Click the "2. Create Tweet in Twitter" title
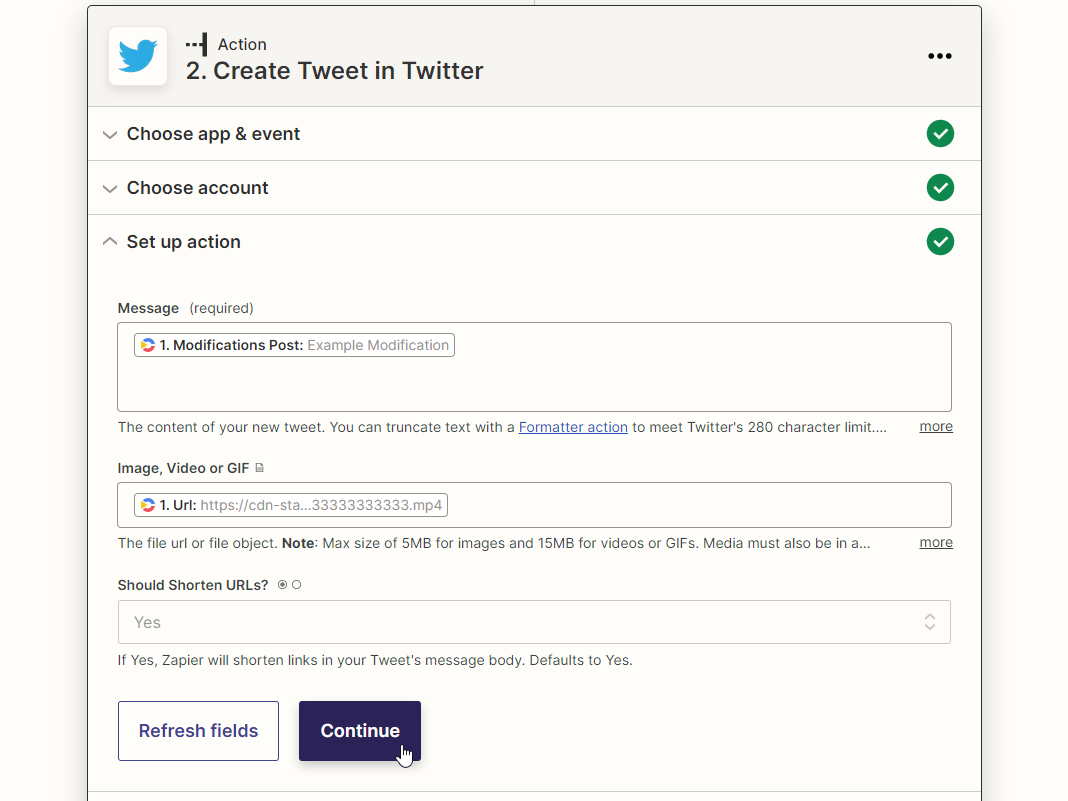1068x801 pixels. tap(334, 71)
